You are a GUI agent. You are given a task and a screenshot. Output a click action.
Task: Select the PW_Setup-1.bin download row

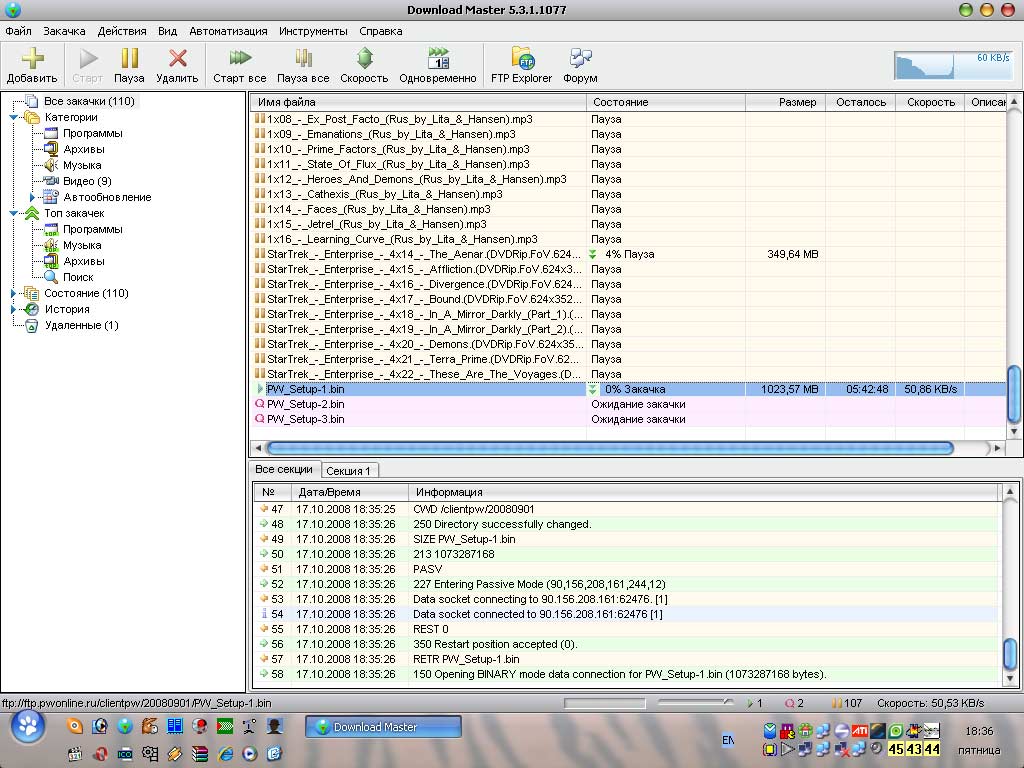(x=628, y=389)
